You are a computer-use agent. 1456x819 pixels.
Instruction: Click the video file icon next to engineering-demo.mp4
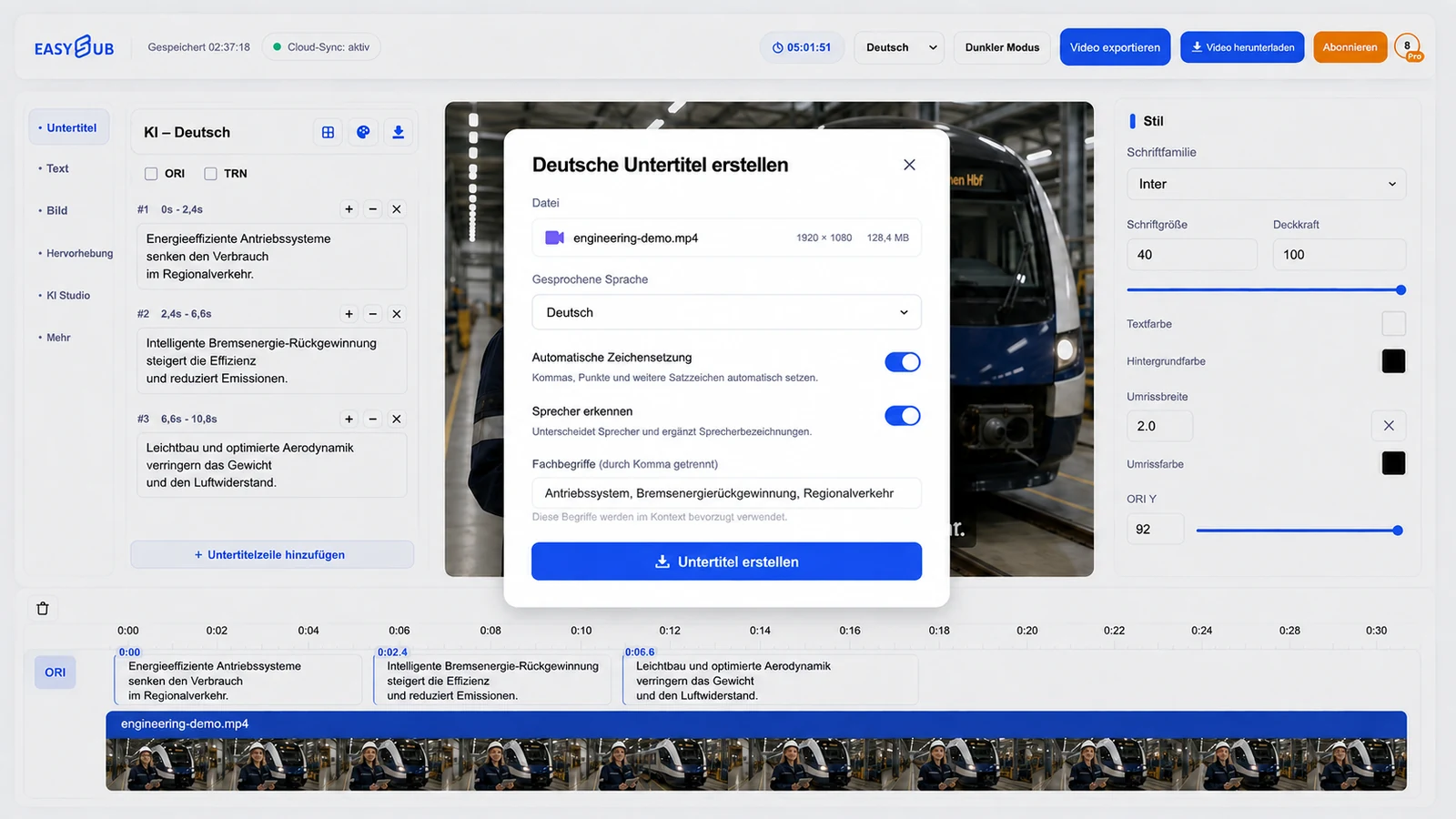pos(554,238)
